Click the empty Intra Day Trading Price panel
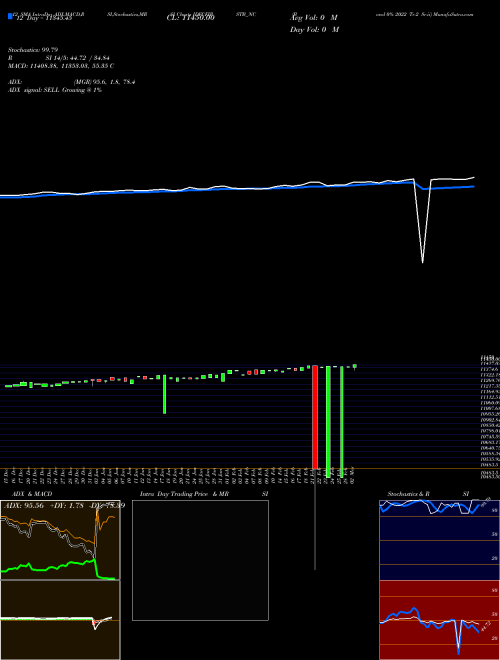Screen dimensions: 500x660 [x=200, y=560]
